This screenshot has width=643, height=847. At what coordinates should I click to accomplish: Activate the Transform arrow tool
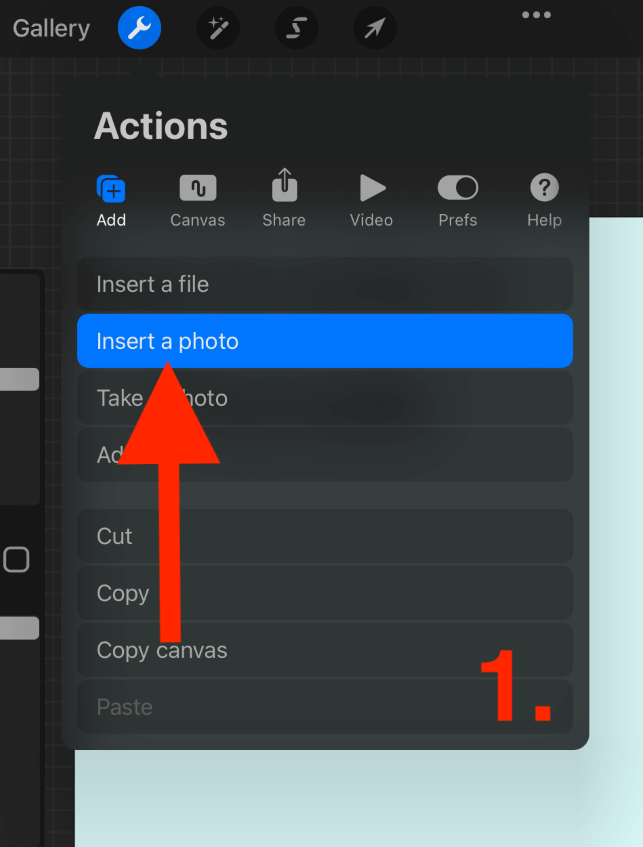(x=374, y=28)
